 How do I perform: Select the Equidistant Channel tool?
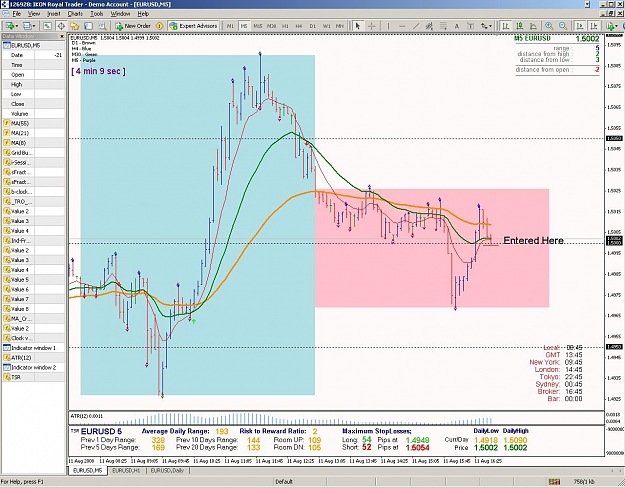pyautogui.click(x=429, y=26)
